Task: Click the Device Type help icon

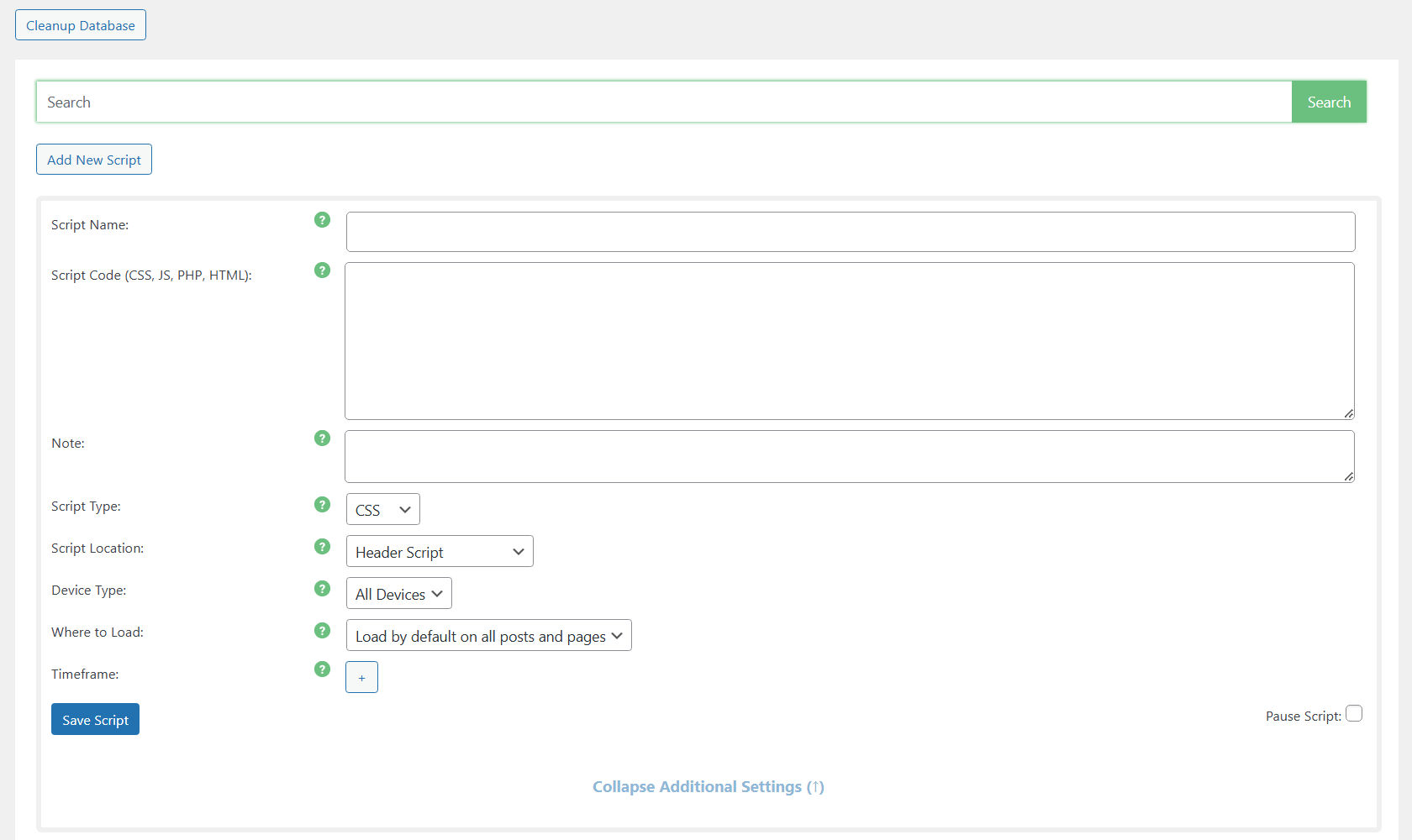Action: (x=322, y=589)
